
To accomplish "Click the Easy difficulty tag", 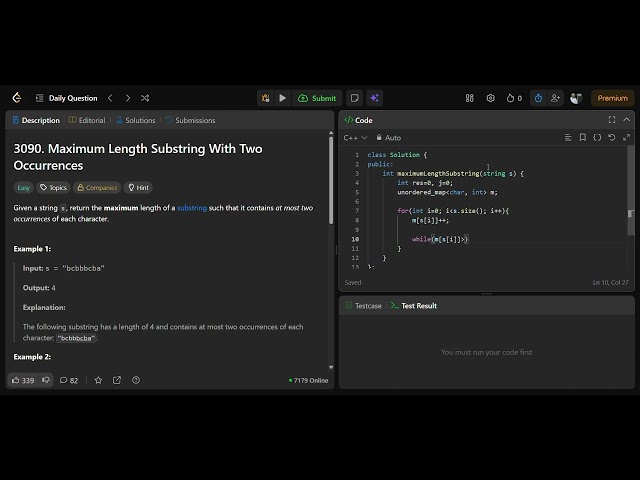I will click(x=24, y=188).
